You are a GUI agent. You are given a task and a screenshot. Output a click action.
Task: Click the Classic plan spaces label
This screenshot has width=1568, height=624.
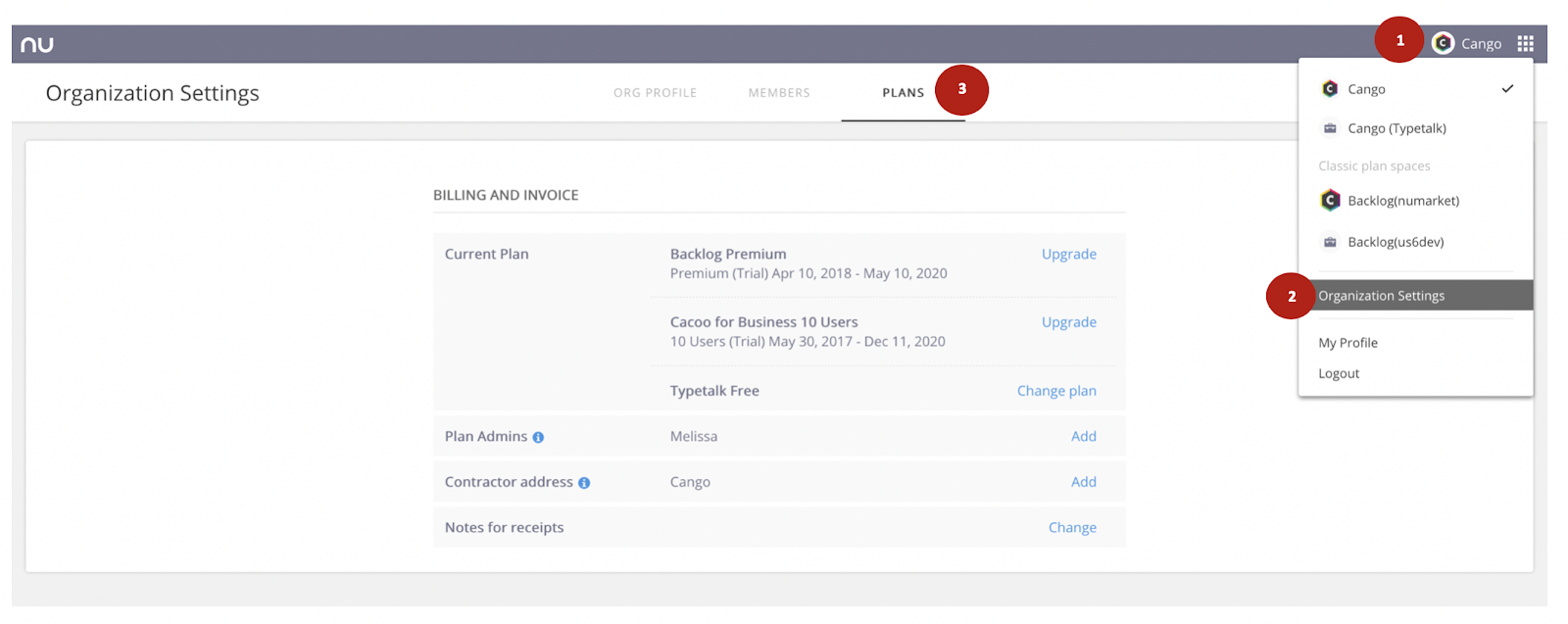[1374, 166]
